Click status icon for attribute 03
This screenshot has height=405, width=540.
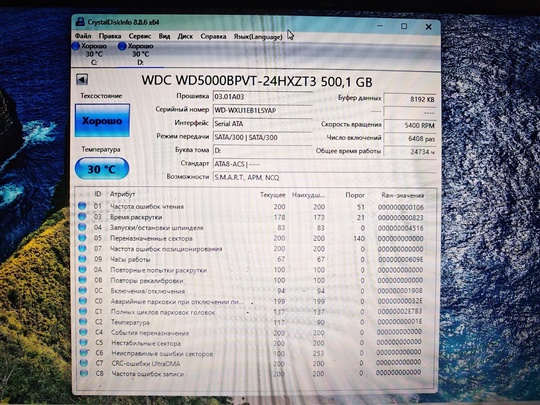(82, 217)
